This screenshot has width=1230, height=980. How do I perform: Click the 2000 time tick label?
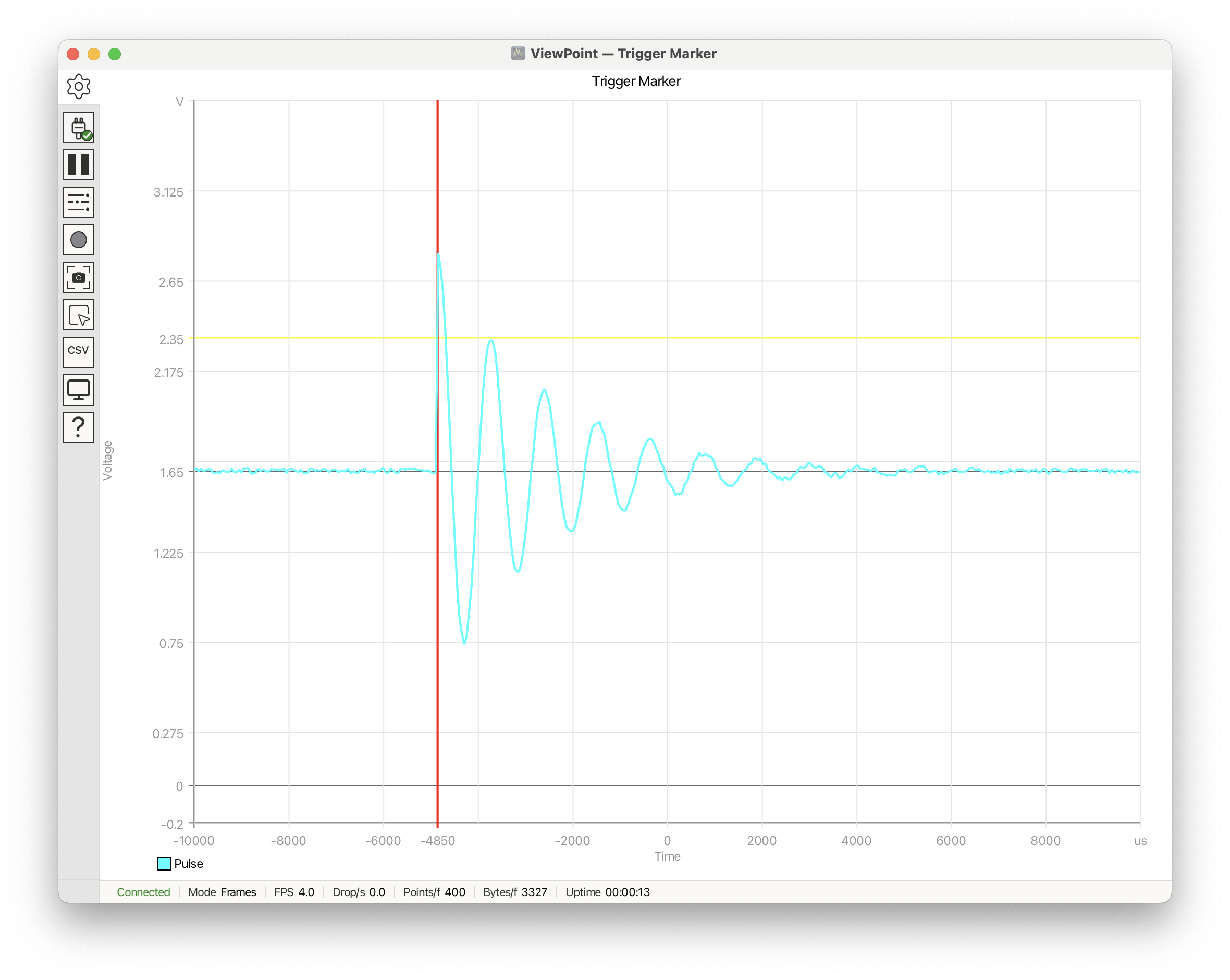click(x=762, y=841)
